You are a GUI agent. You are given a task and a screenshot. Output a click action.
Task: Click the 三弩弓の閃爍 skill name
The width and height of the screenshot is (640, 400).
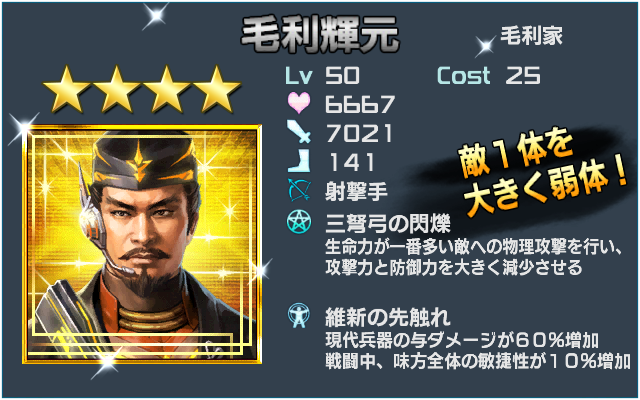(x=388, y=223)
